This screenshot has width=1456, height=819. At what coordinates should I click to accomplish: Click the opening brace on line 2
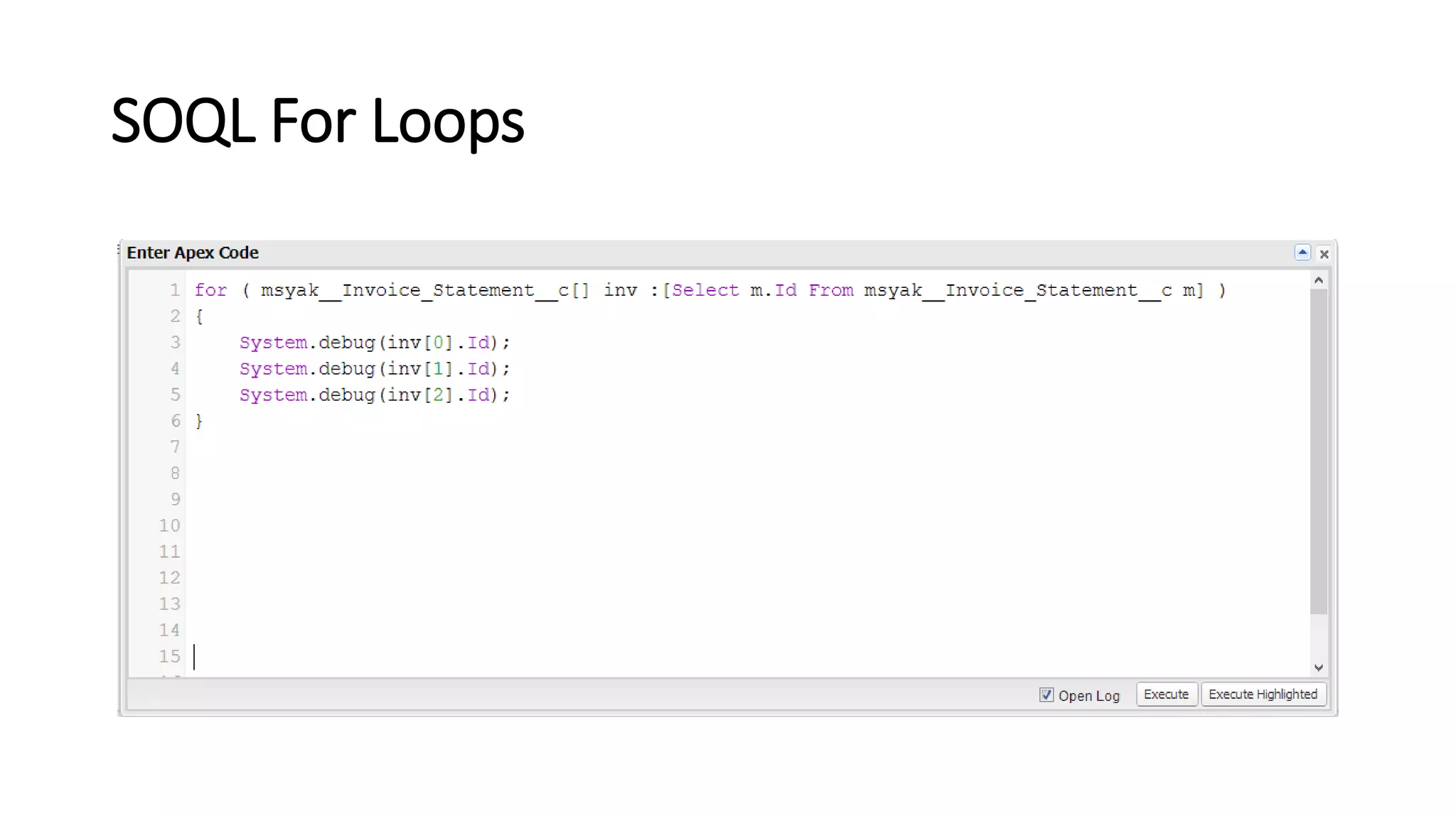click(199, 316)
